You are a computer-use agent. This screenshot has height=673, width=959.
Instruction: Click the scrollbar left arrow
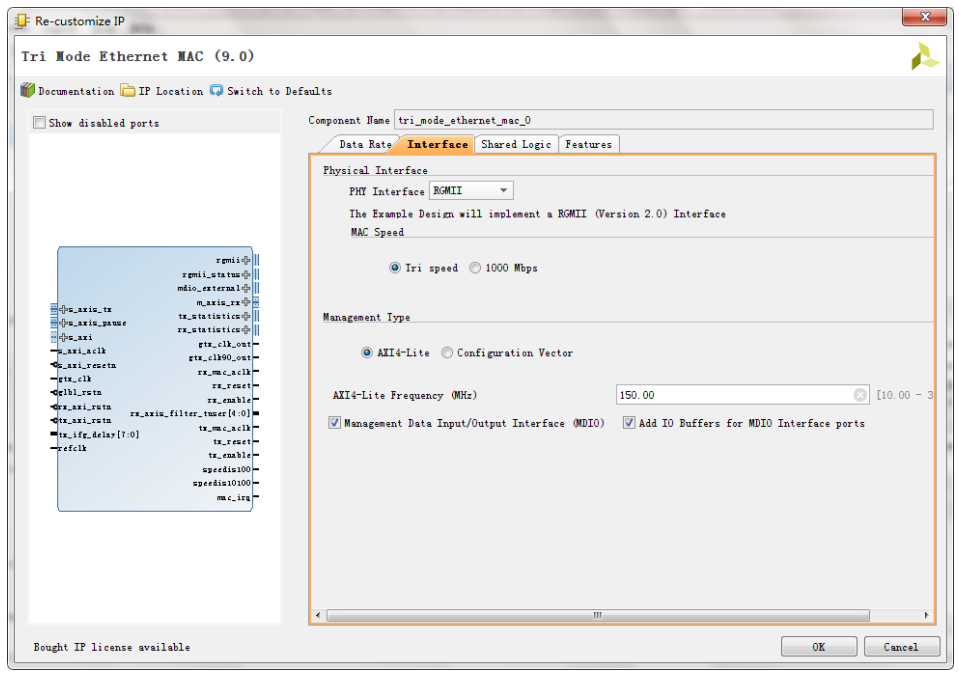tap(317, 615)
